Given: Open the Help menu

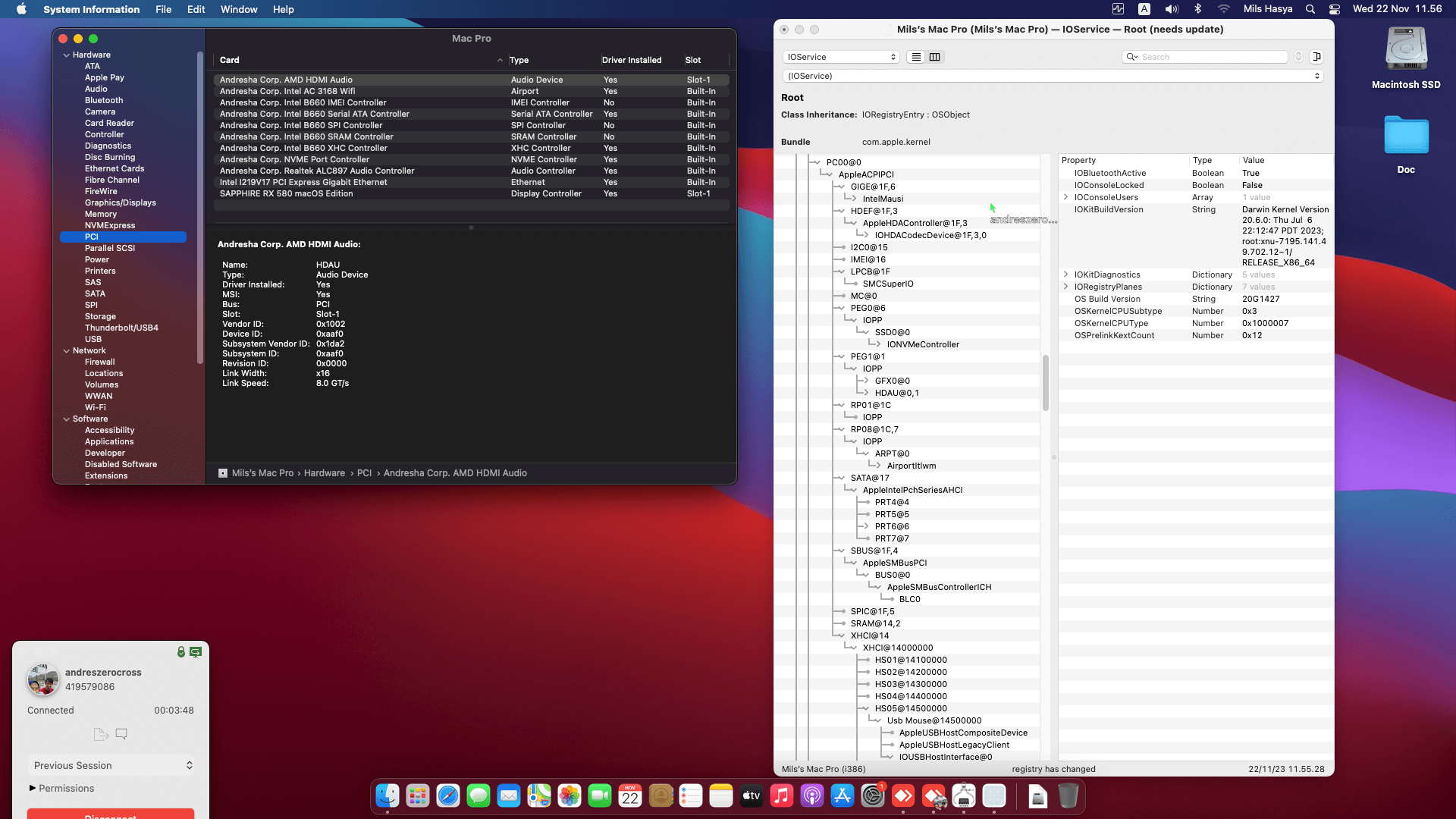Looking at the screenshot, I should pos(284,9).
